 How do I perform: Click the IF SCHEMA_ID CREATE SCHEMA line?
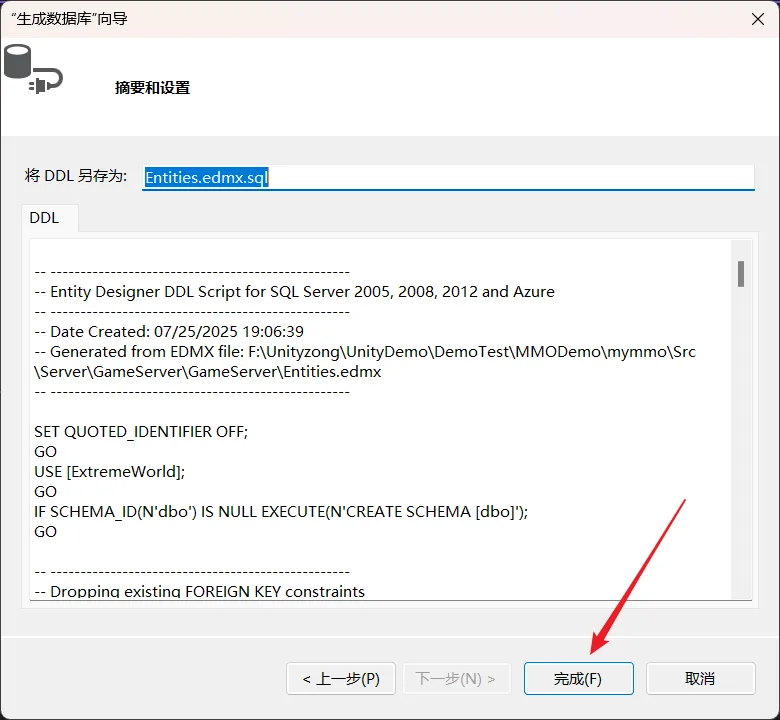pyautogui.click(x=280, y=512)
